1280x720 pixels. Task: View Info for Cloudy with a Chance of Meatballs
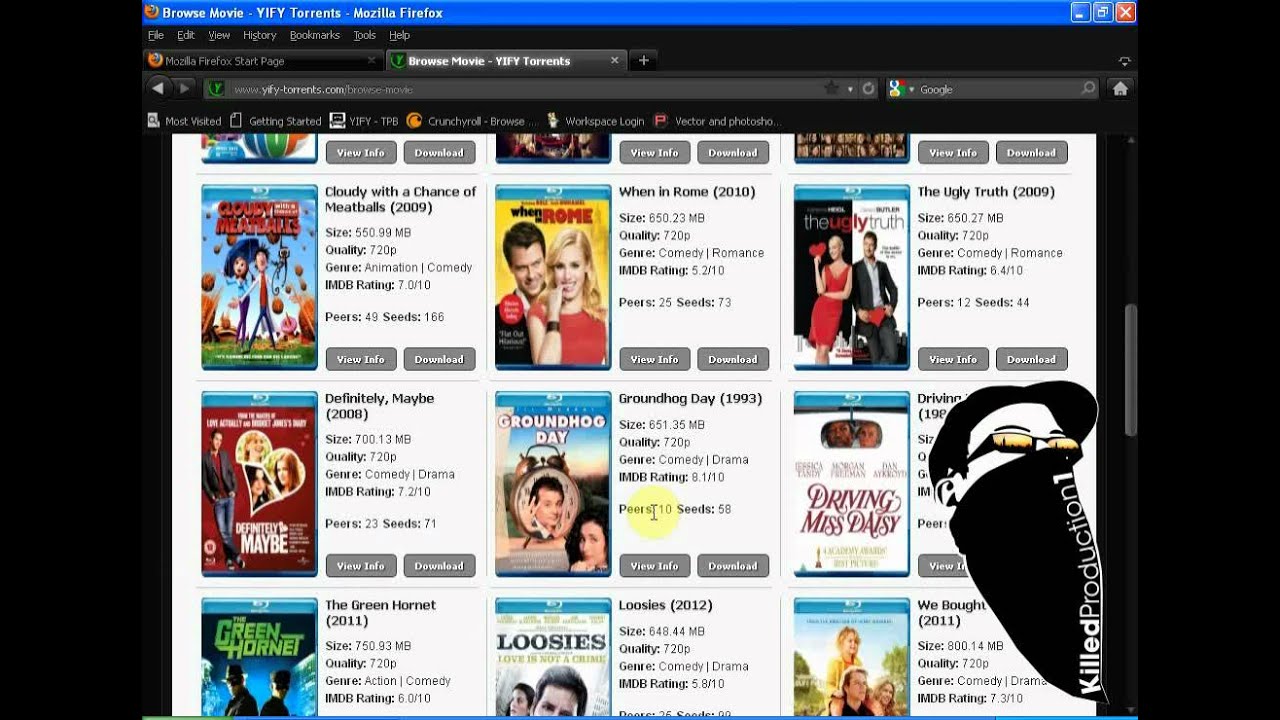[x=361, y=360]
